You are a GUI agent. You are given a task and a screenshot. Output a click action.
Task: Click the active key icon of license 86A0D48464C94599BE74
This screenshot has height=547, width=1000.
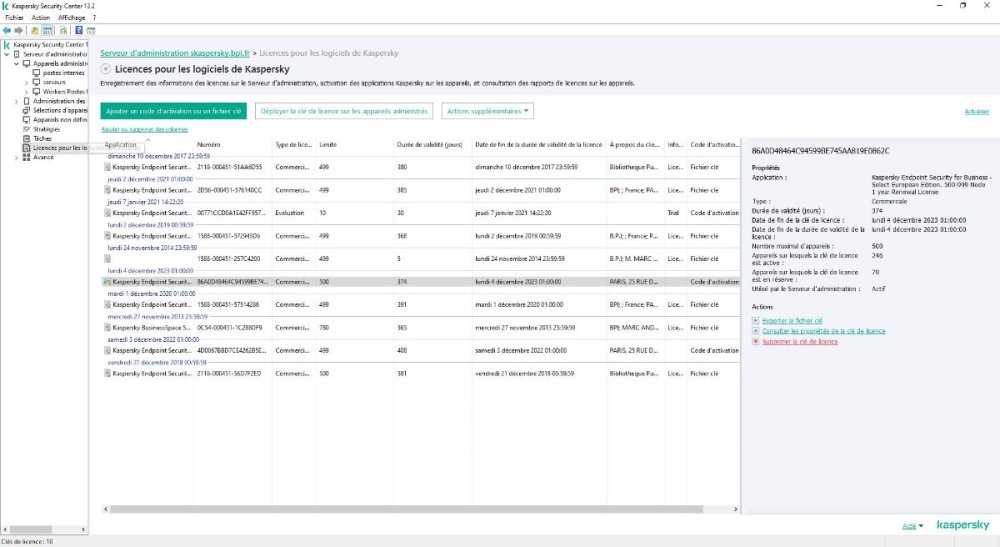[108, 282]
